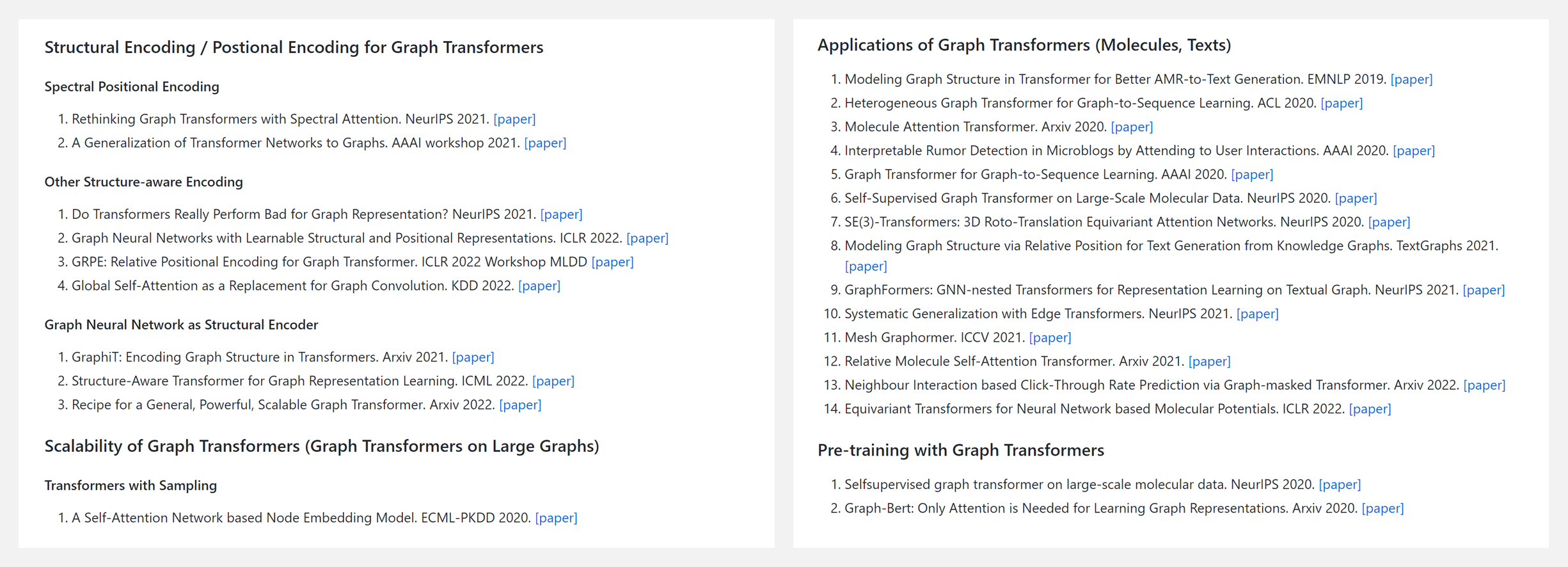The image size is (1568, 567).
Task: Open the GRPE Relative Positional Encoding paper
Action: click(612, 262)
